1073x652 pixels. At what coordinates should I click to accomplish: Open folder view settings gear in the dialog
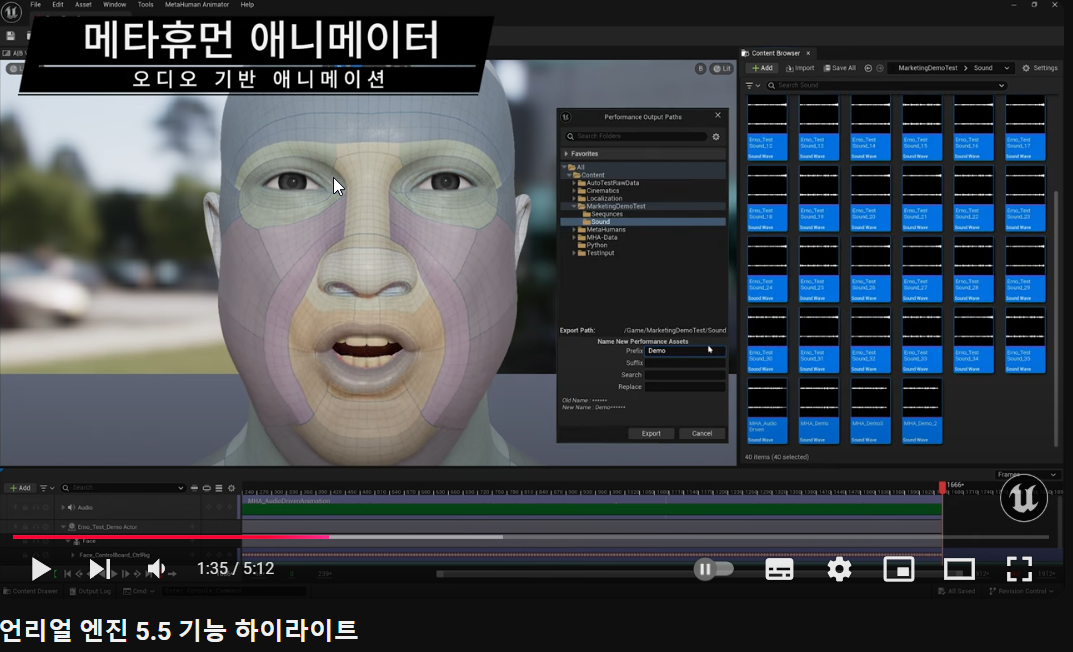coord(716,136)
